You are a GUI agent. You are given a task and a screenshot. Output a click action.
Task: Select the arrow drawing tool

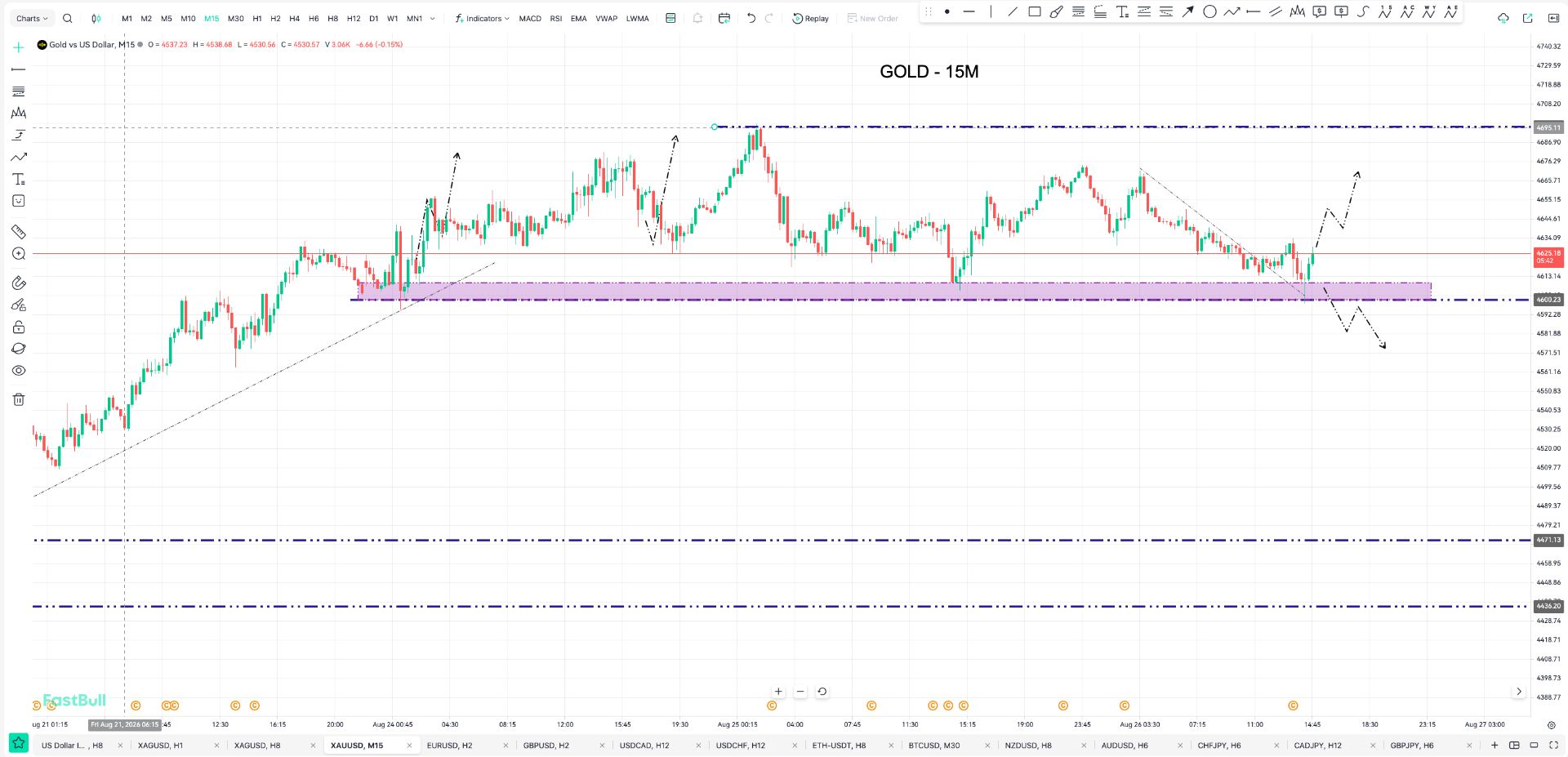coord(1187,11)
